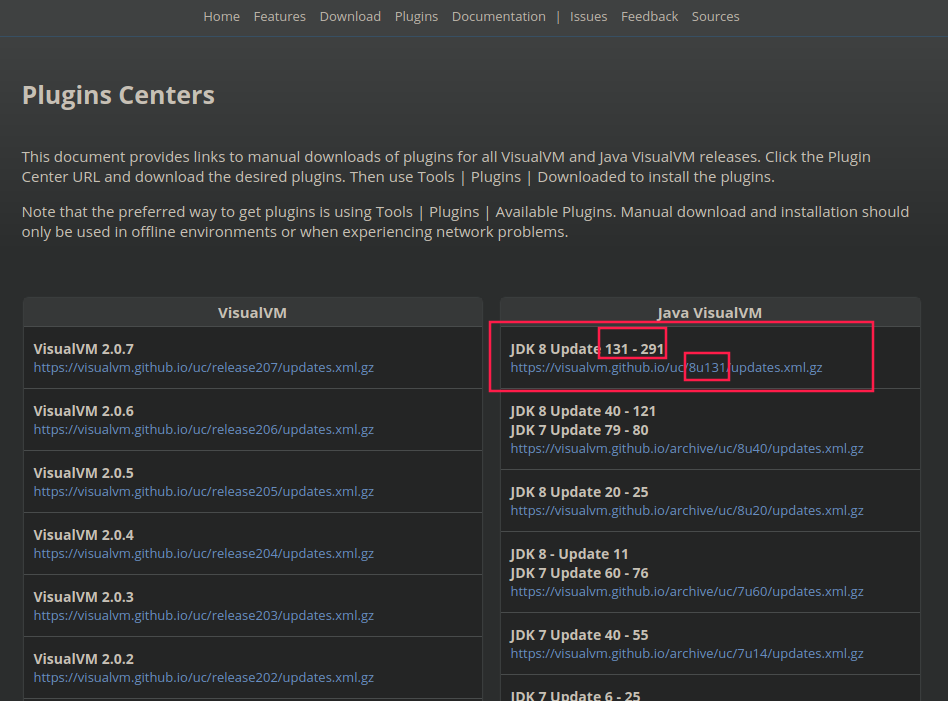Click the Feedback navigation link
Viewport: 948px width, 701px height.
coord(649,16)
